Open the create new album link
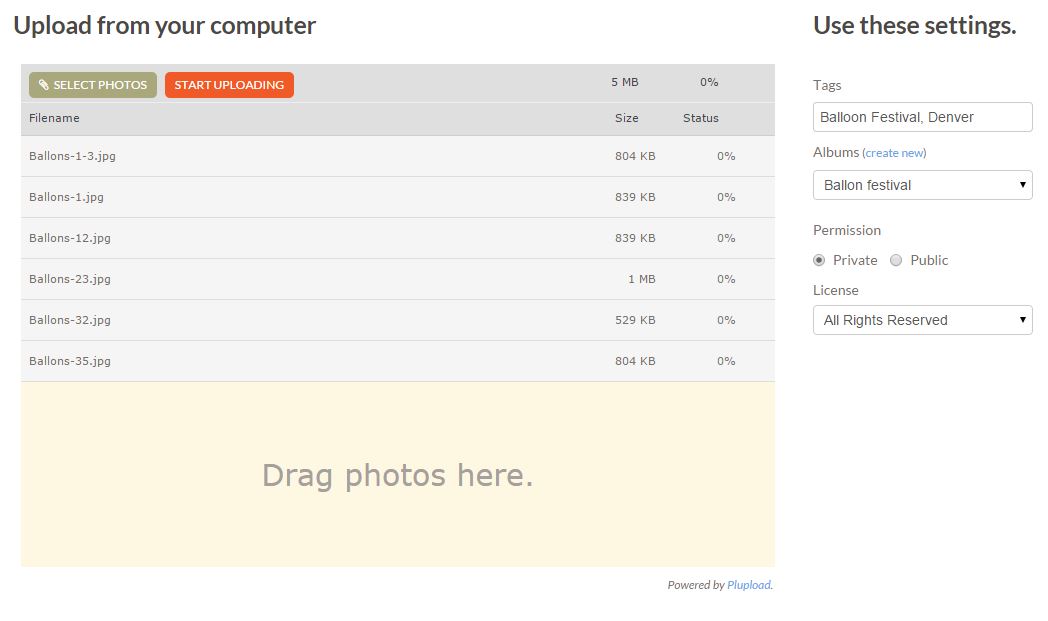 click(894, 153)
